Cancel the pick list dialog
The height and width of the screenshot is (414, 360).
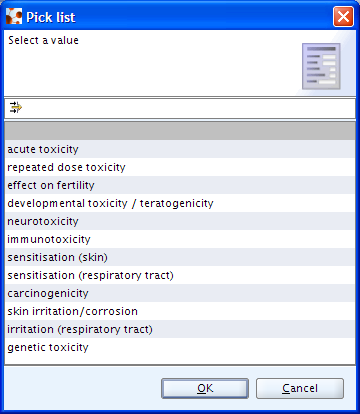coord(300,388)
